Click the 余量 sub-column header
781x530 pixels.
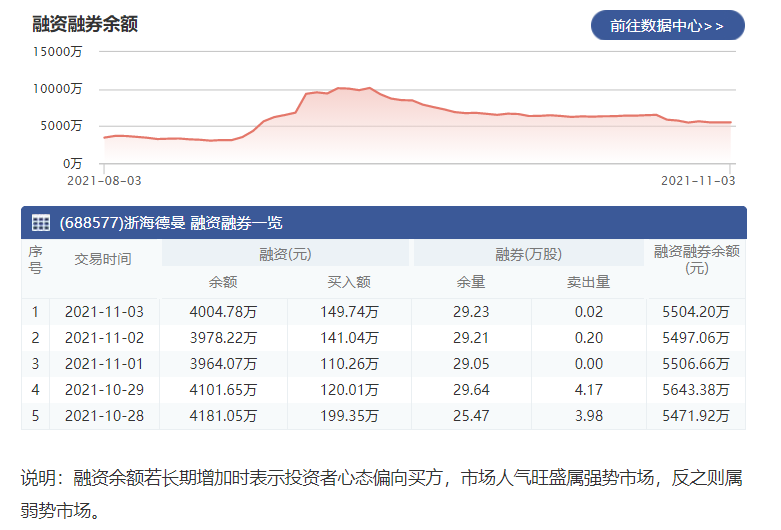click(x=471, y=282)
